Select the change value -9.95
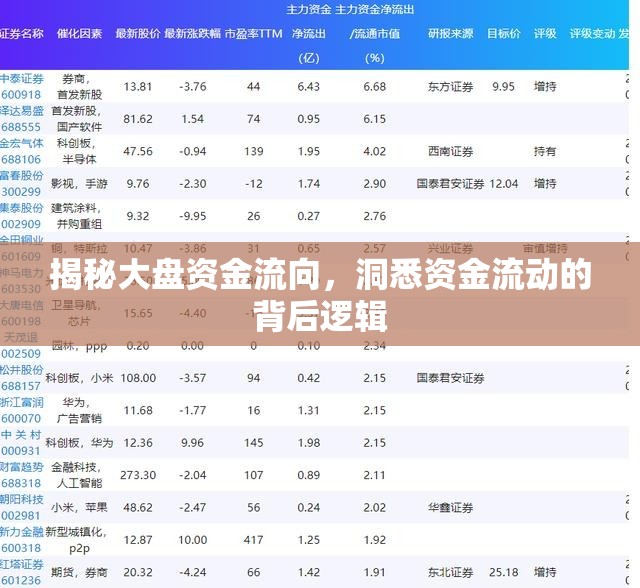 pos(193,216)
